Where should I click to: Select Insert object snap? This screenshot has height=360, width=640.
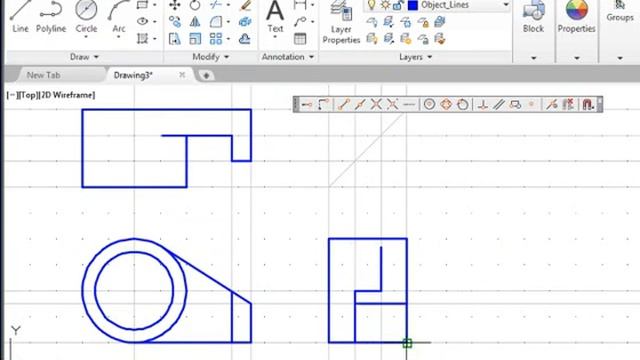(516, 105)
